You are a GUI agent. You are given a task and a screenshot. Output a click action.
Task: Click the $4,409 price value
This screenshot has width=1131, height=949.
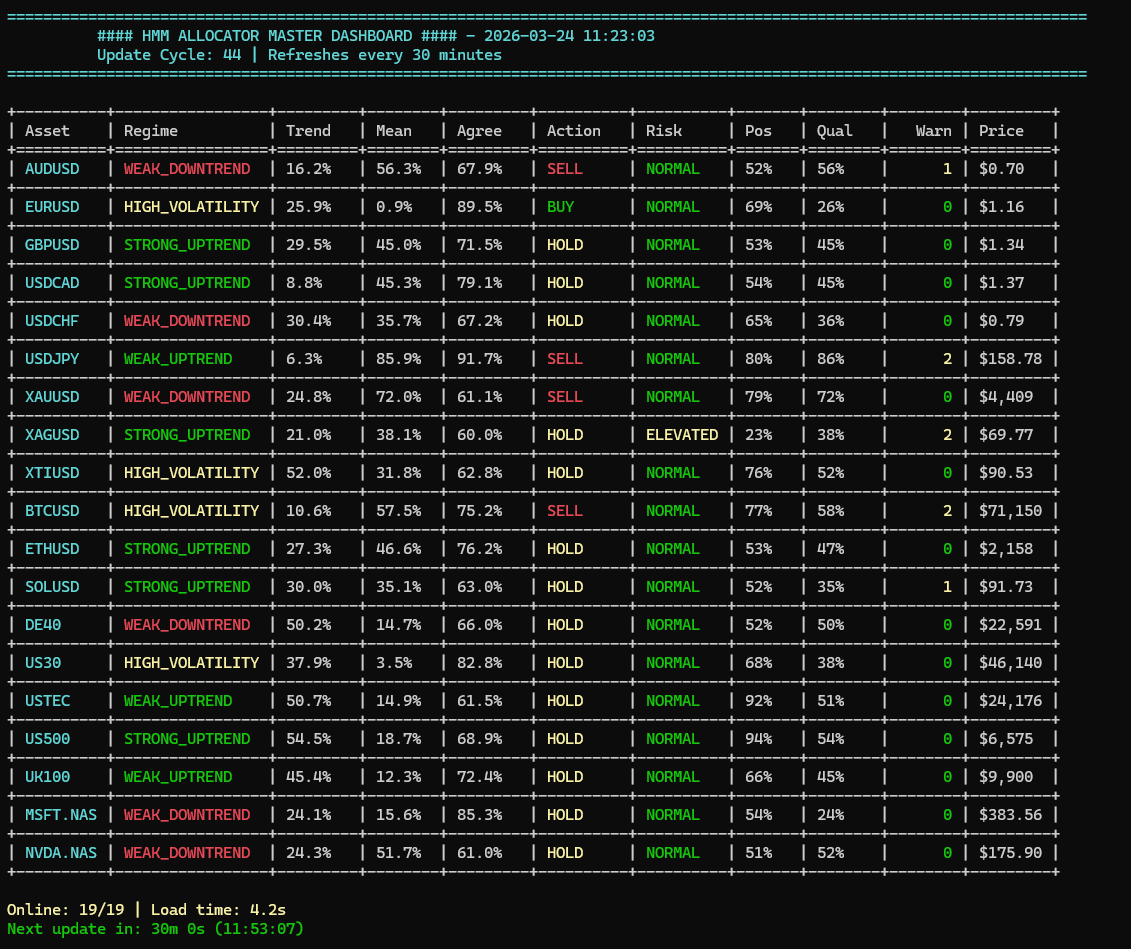click(x=1005, y=397)
